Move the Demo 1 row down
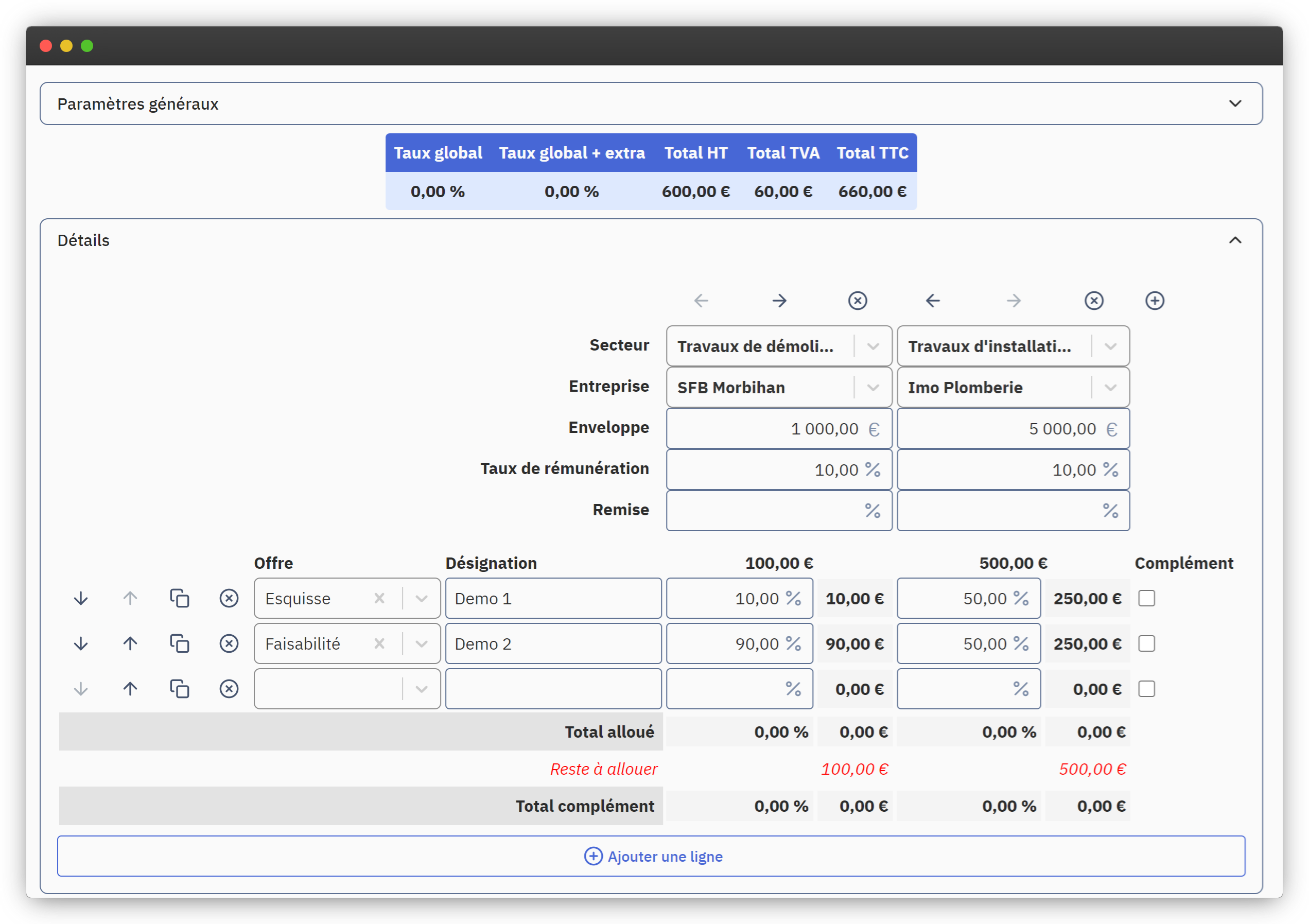 pos(81,598)
